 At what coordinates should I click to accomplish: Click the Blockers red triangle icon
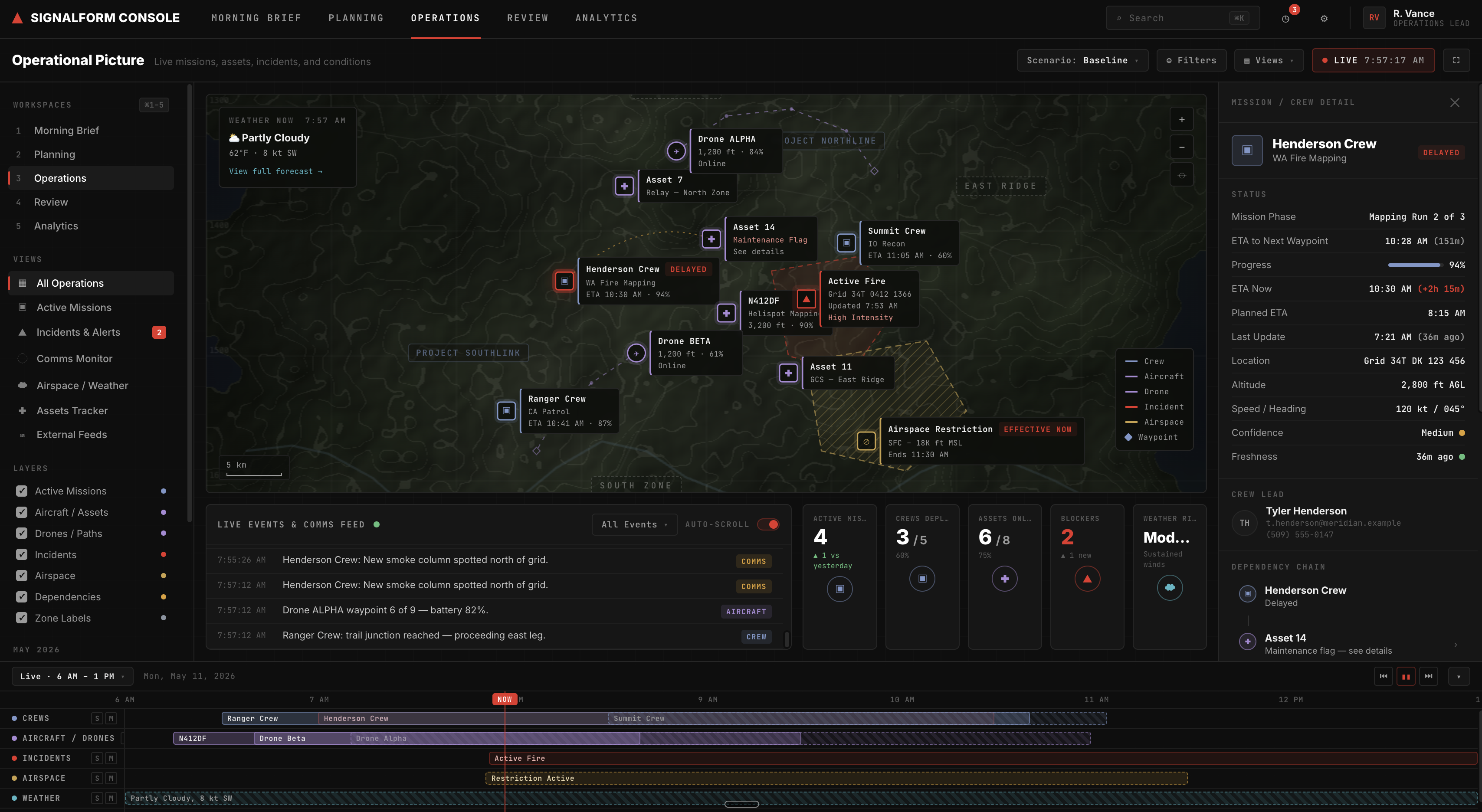click(x=1087, y=579)
